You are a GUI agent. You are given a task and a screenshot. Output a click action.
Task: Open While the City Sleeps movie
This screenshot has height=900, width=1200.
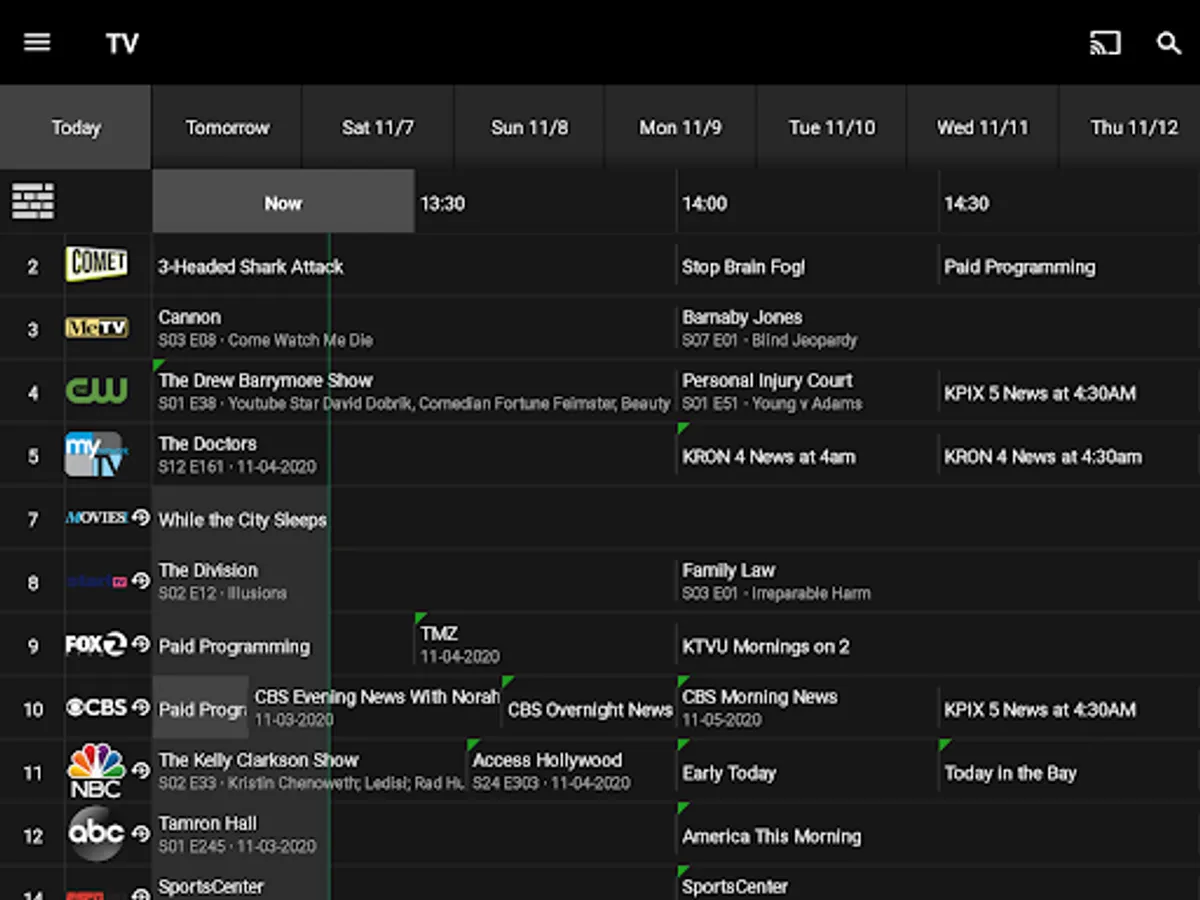coord(676,519)
